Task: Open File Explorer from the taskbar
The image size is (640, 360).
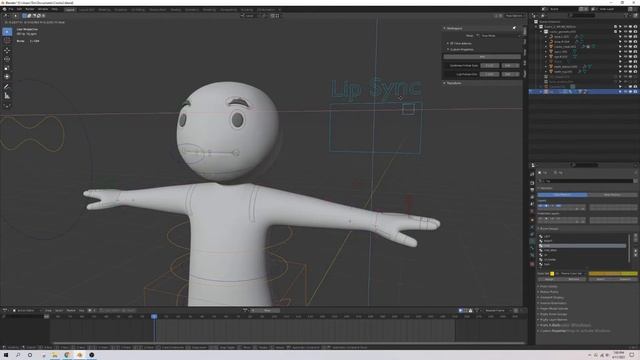Action: pyautogui.click(x=55, y=355)
